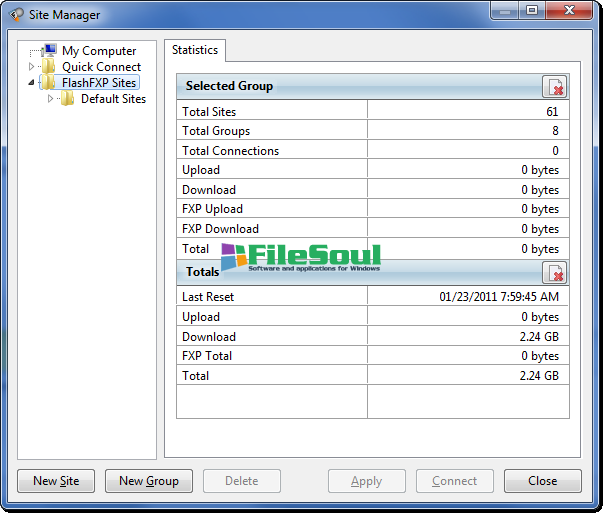
Task: Click the My Computer icon in tree
Action: tap(49, 51)
